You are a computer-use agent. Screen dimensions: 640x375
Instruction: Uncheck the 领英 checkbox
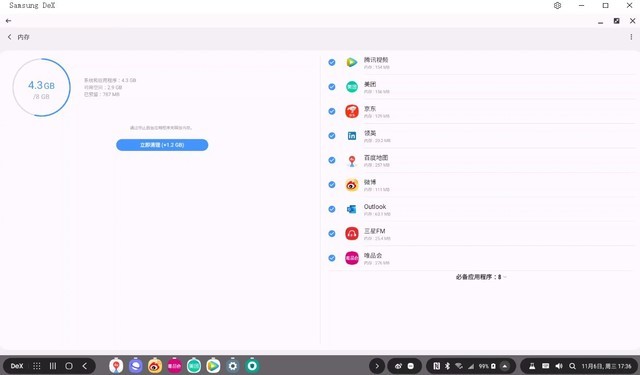[332, 135]
